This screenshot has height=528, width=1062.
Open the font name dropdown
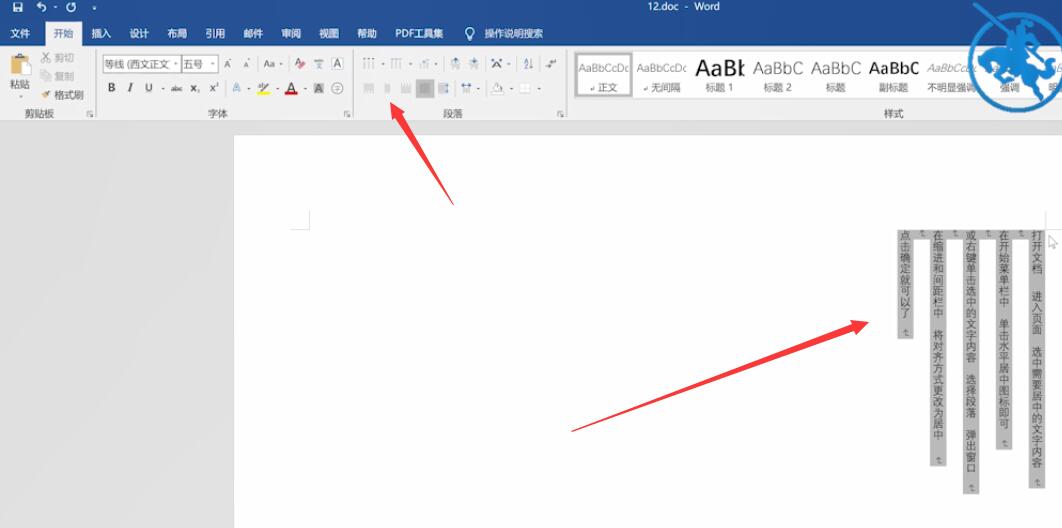point(176,64)
